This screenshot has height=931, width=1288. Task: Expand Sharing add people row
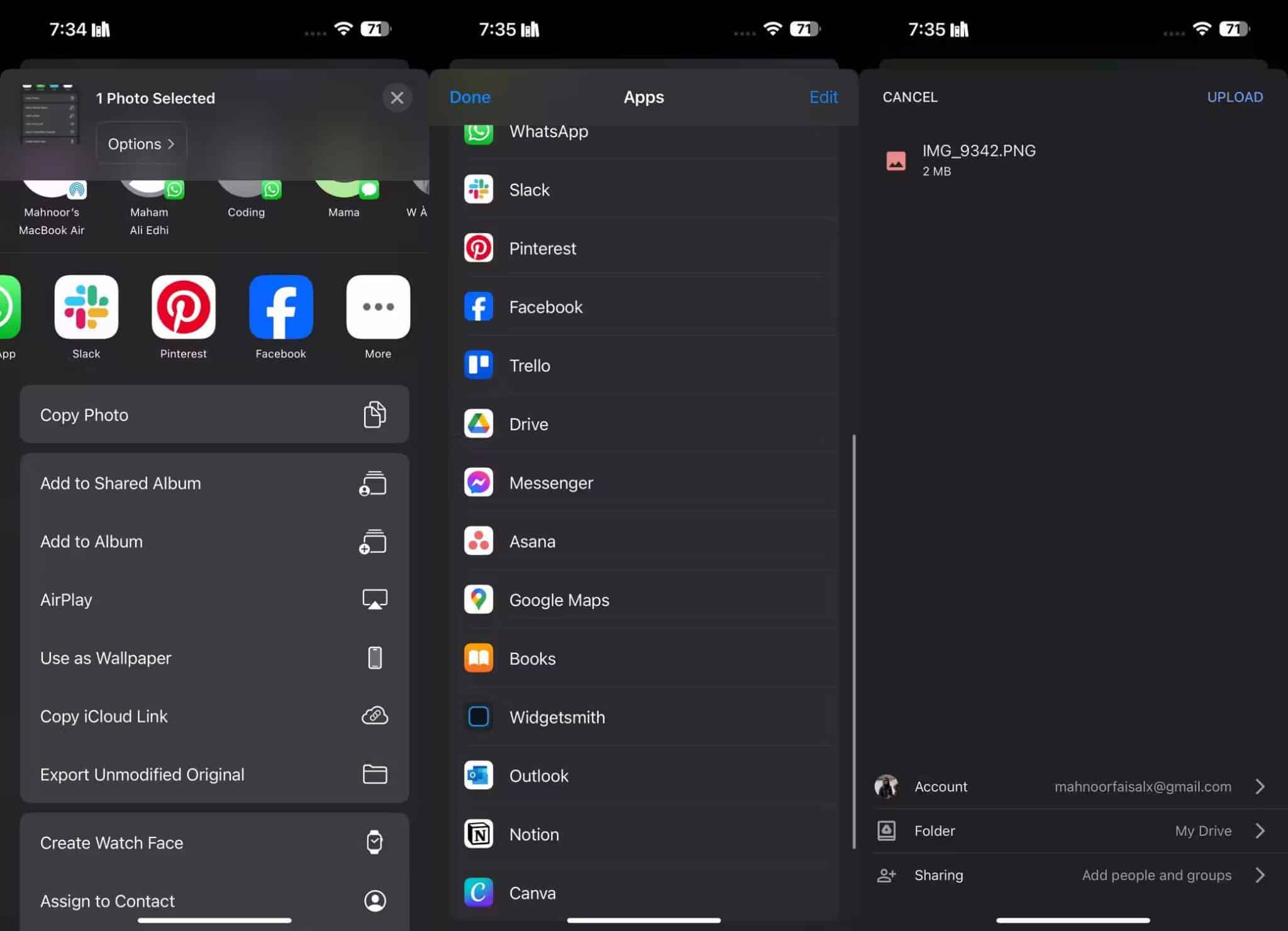tap(1260, 875)
